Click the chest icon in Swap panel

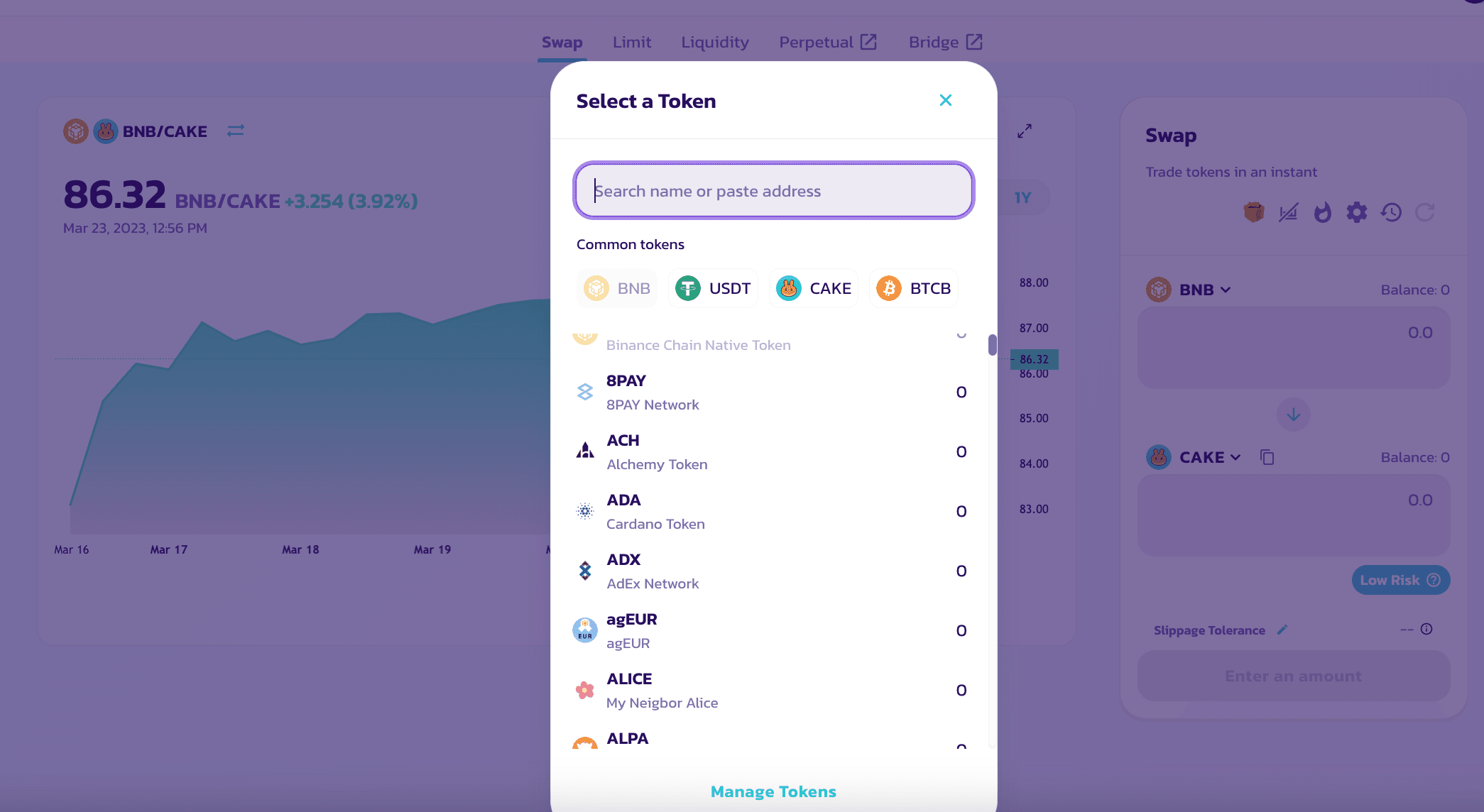click(x=1254, y=212)
